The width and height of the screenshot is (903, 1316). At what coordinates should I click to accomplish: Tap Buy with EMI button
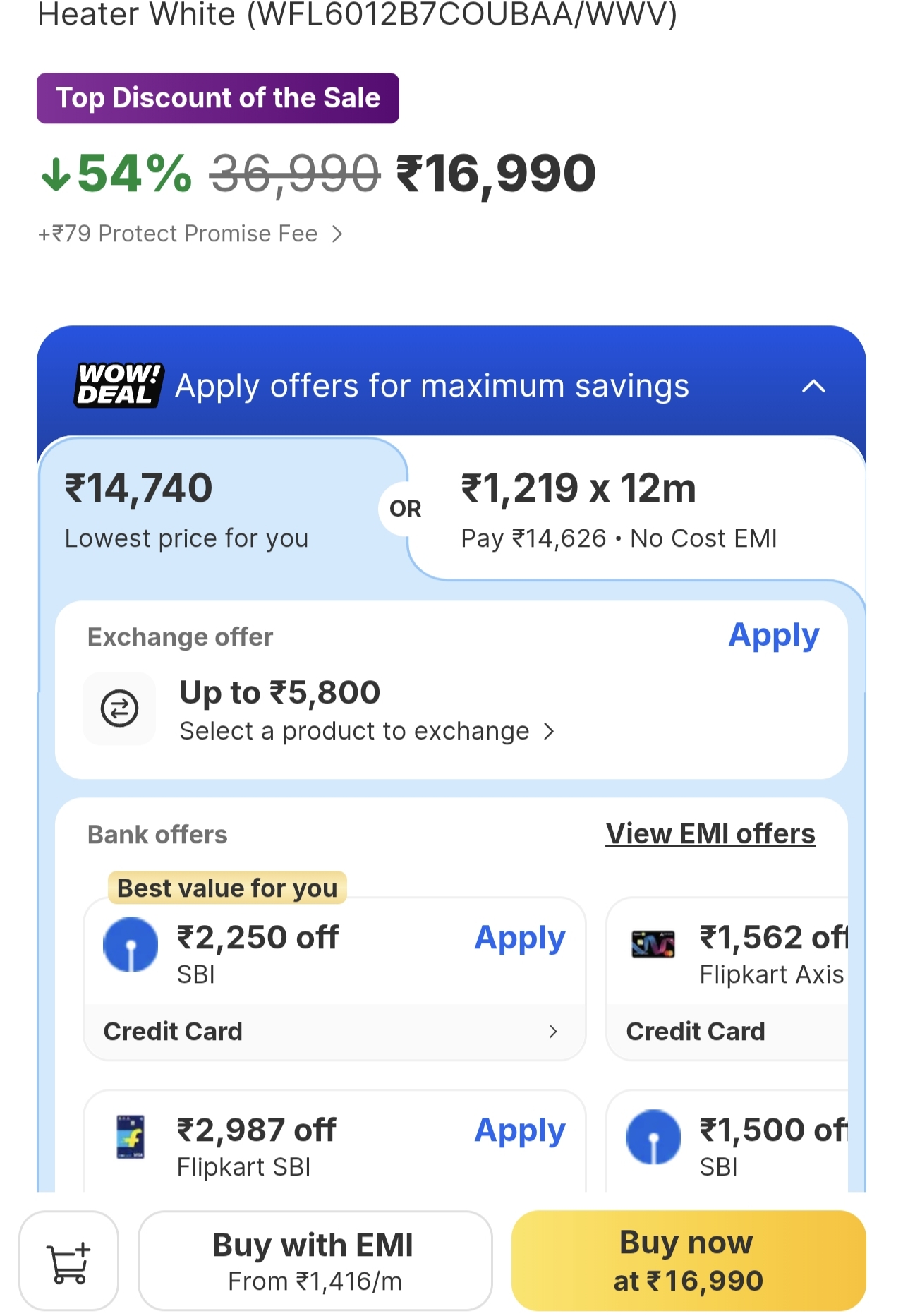tap(315, 1261)
